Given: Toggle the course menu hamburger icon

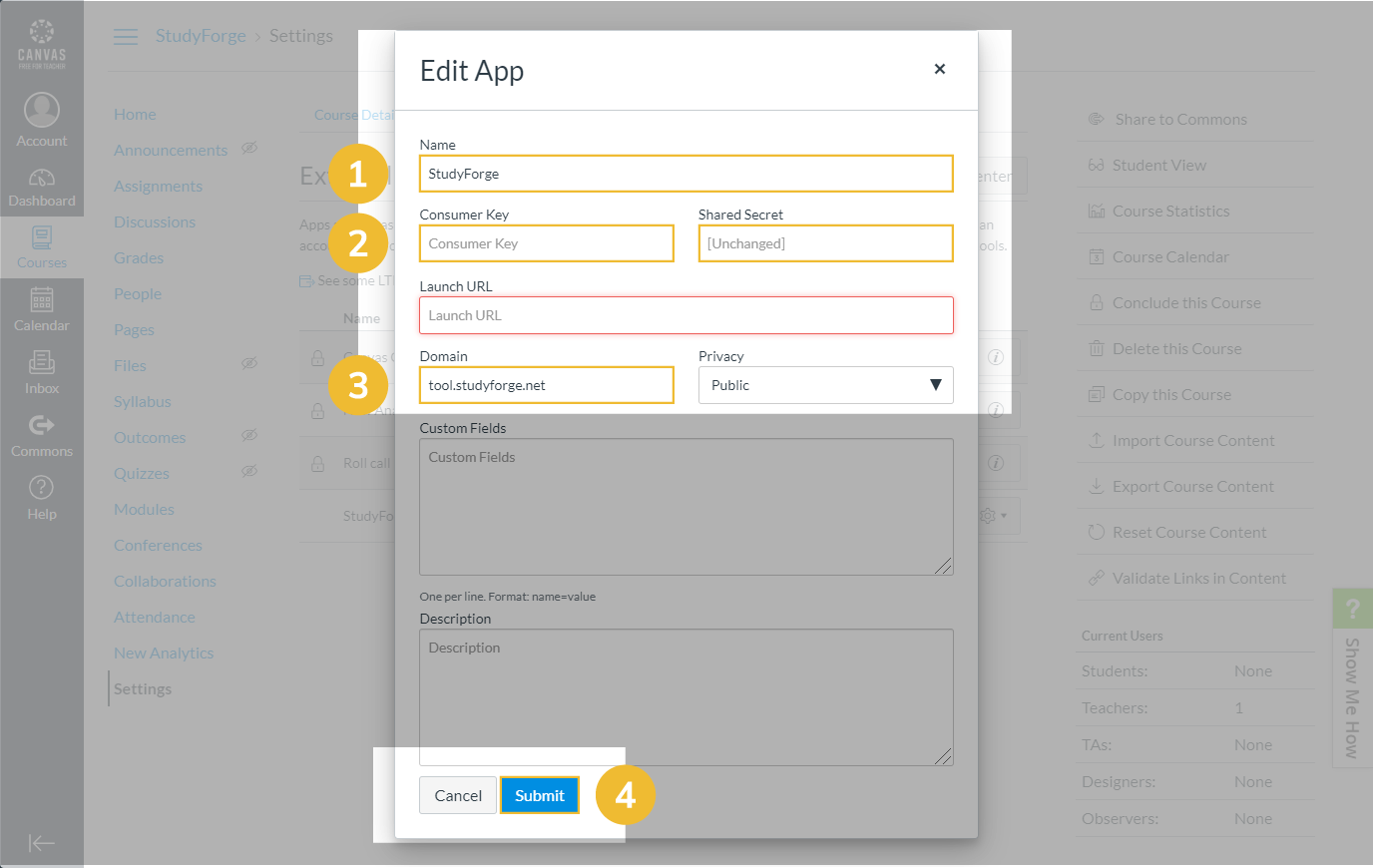Looking at the screenshot, I should tap(126, 37).
